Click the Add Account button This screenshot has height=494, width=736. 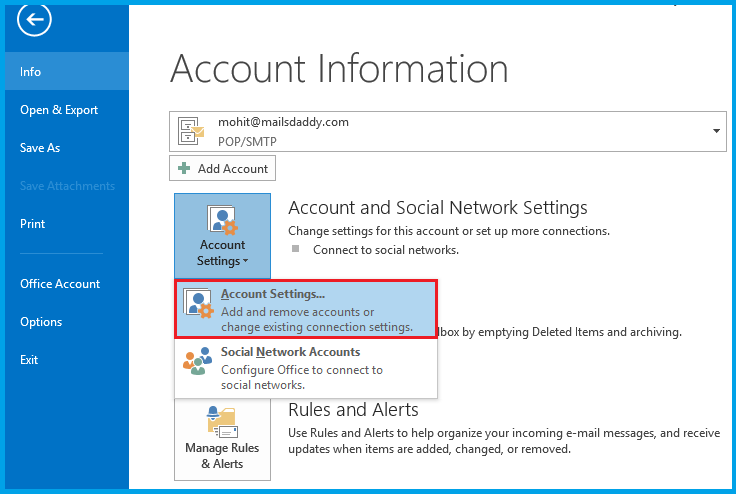(x=222, y=168)
